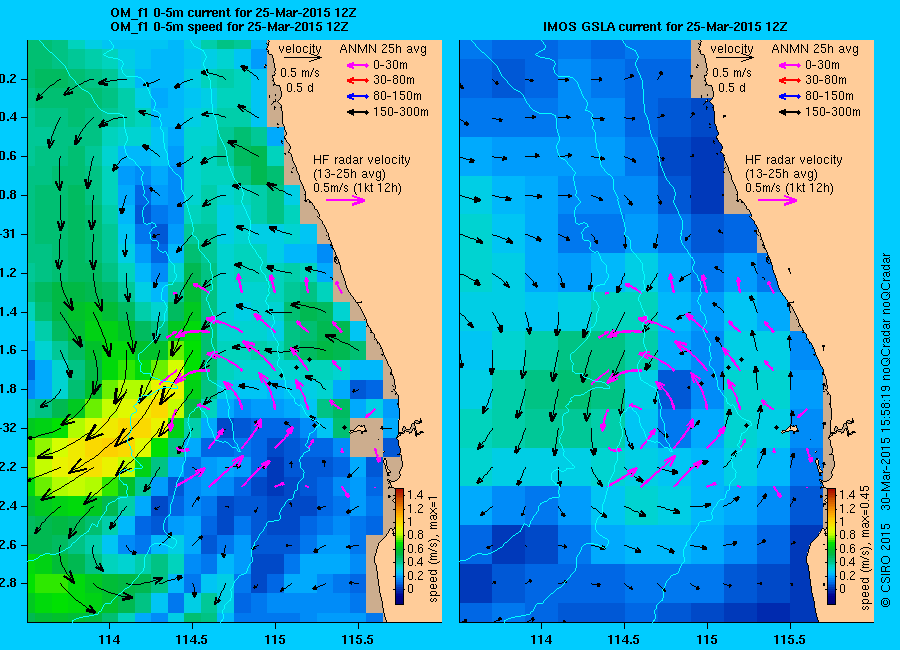Screen dimensions: 900x650
Task: Click the vertical CSIRO 2015 copyright timestamp text
Action: coord(886,430)
